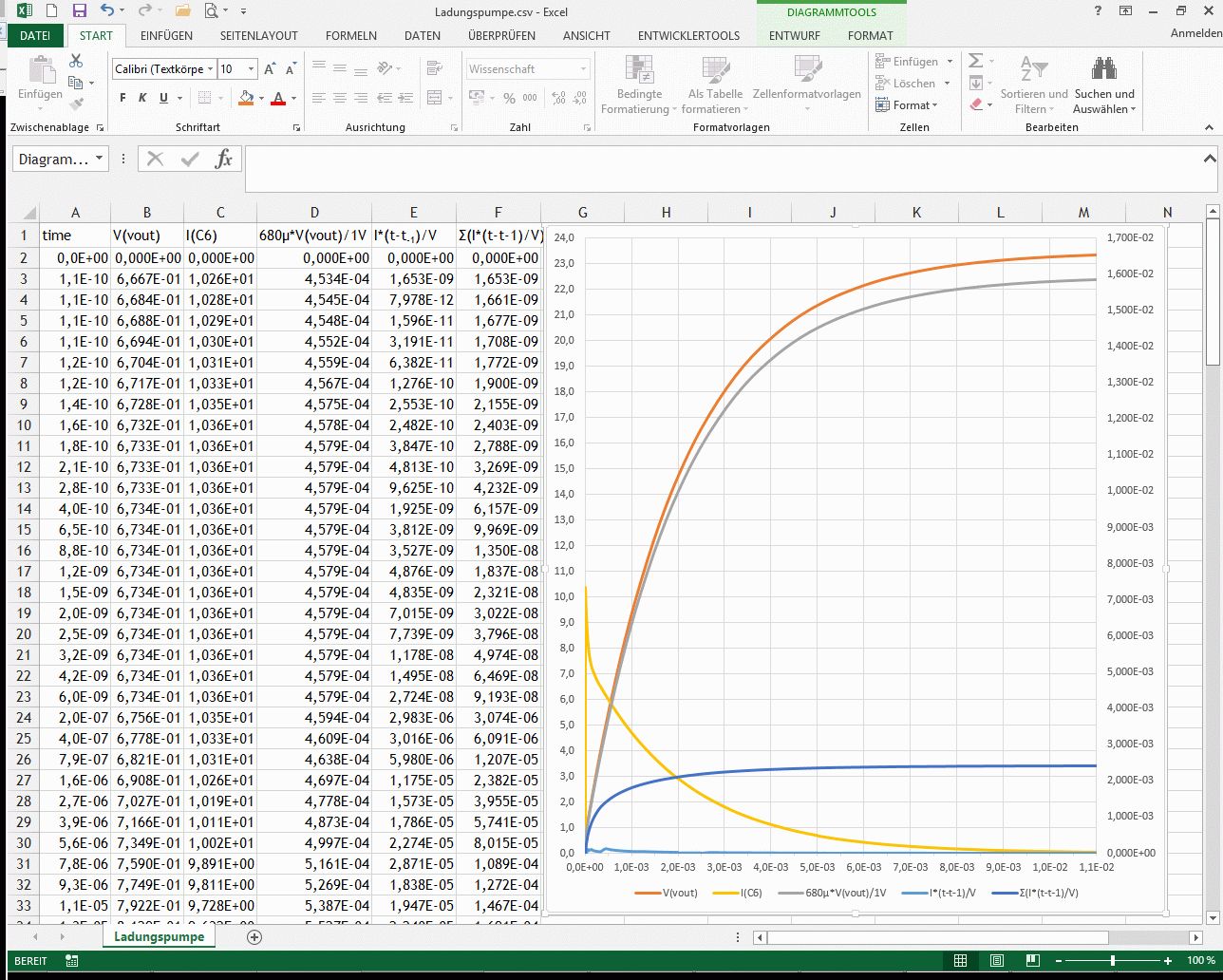Save the workbook via the floppy disk icon

coord(80,11)
